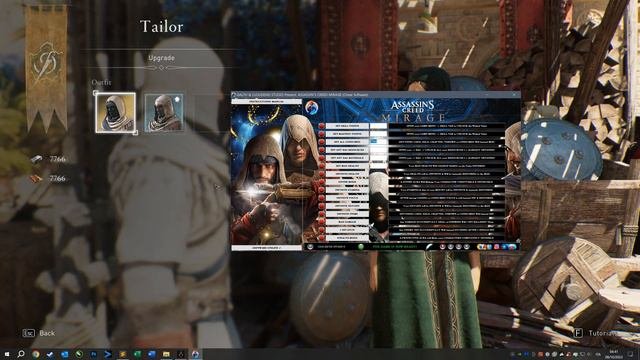Click the value field in the trainer's second cheat row
The width and height of the screenshot is (640, 360).
click(x=378, y=134)
